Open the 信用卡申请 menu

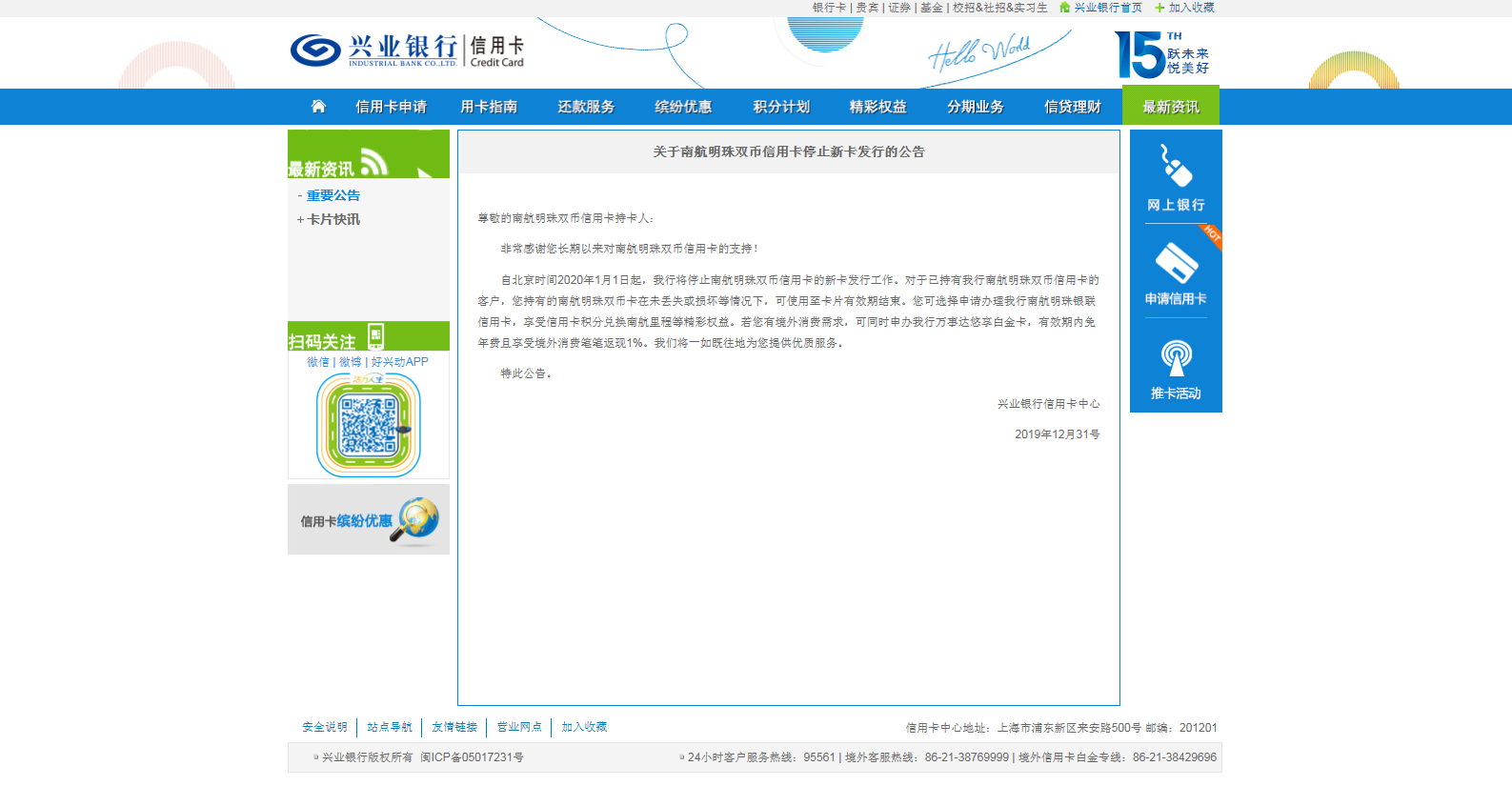click(391, 107)
